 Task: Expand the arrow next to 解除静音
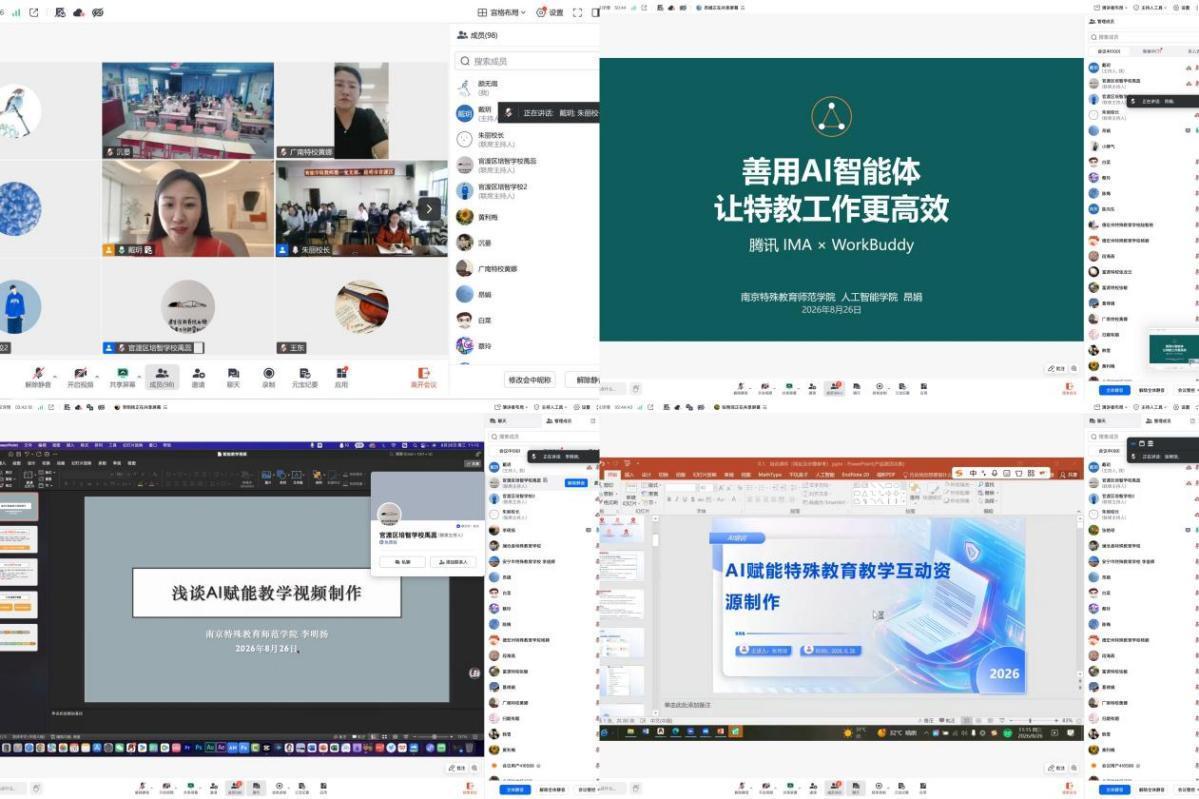pyautogui.click(x=54, y=375)
